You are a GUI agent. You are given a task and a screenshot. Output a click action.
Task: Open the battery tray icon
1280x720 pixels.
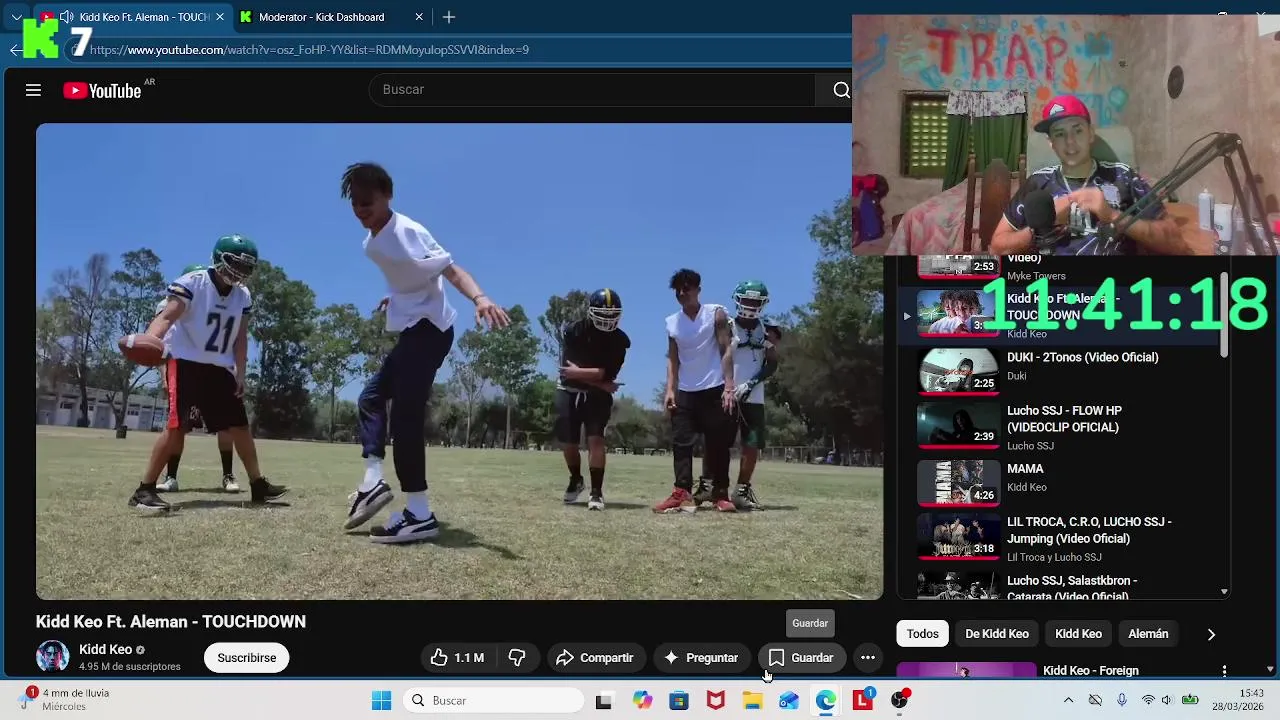tap(1190, 701)
